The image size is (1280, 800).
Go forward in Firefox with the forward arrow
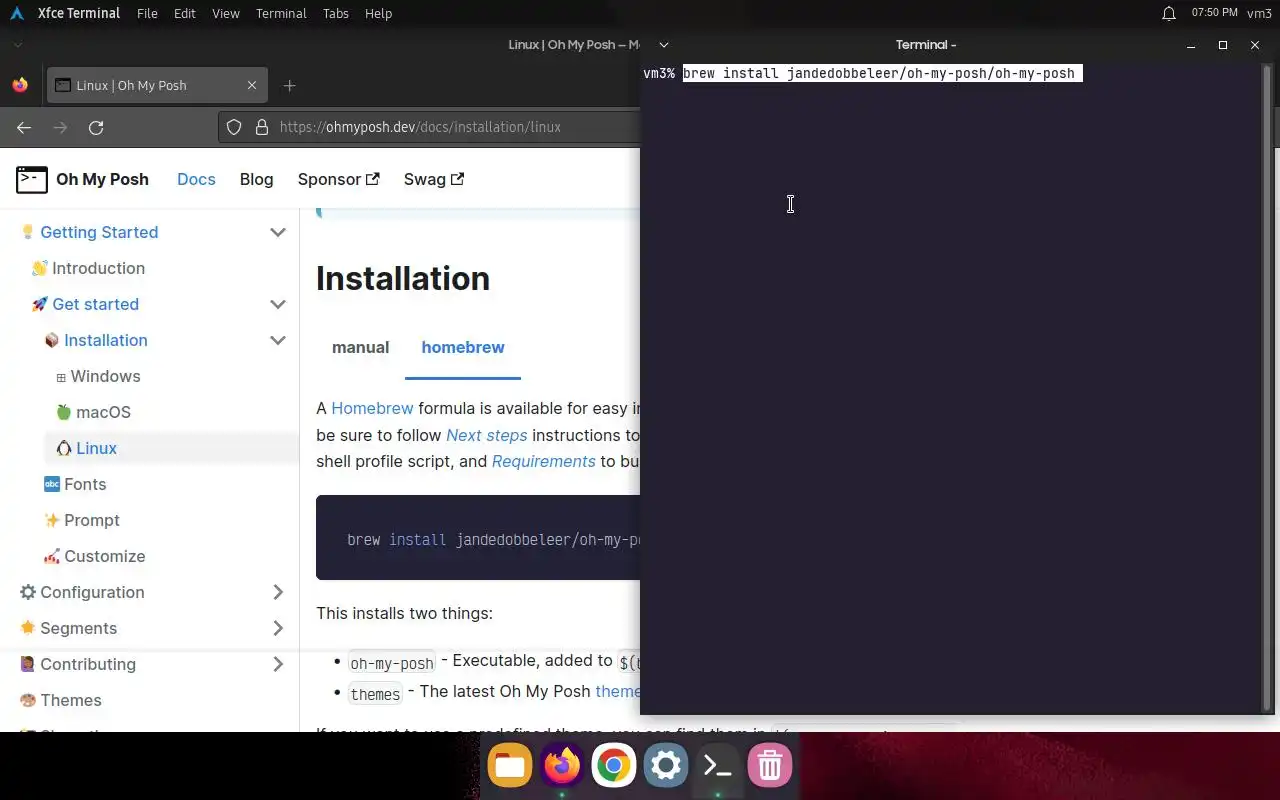tap(60, 127)
